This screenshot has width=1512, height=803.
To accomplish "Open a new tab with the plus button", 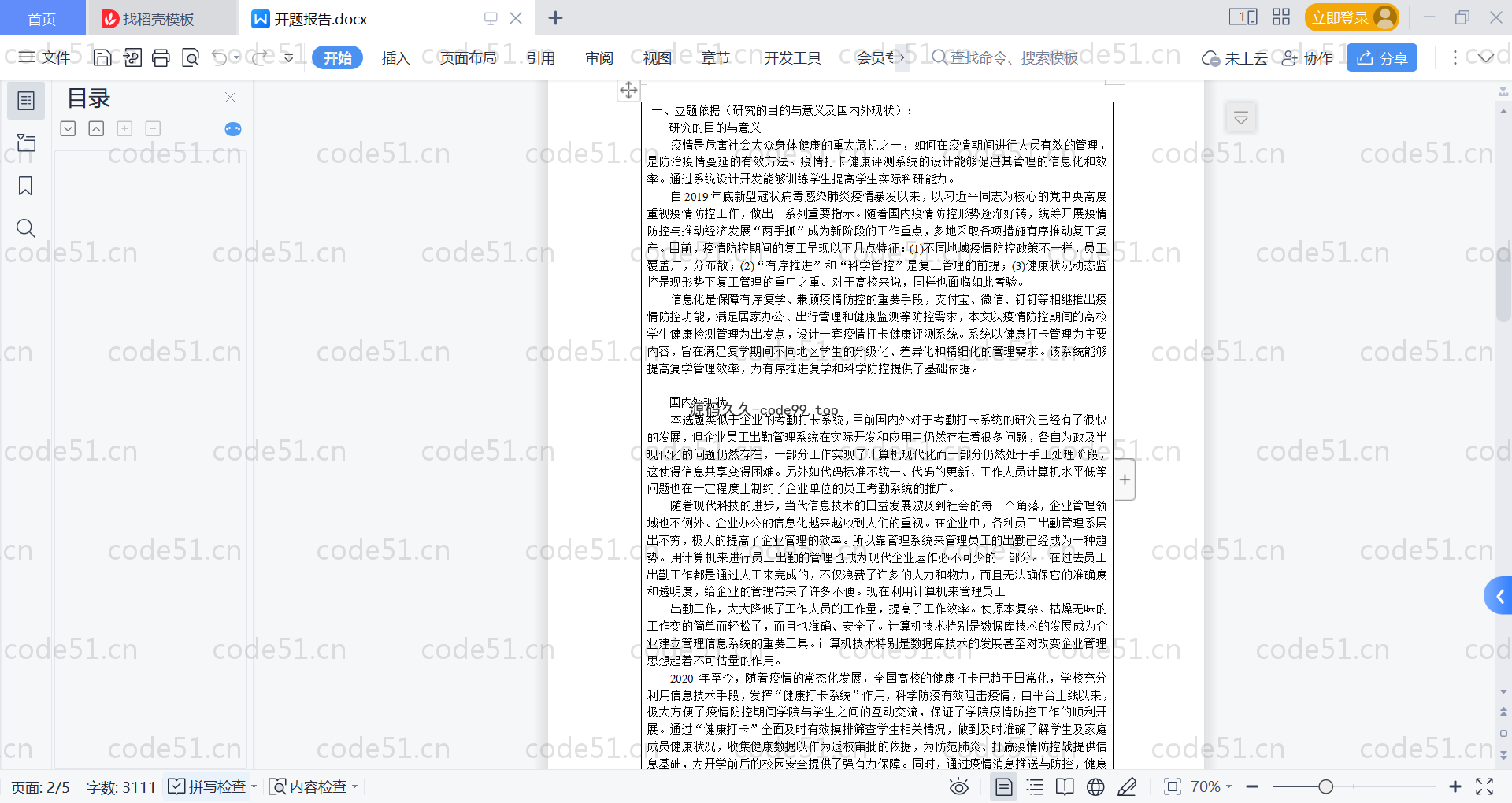I will (x=555, y=17).
